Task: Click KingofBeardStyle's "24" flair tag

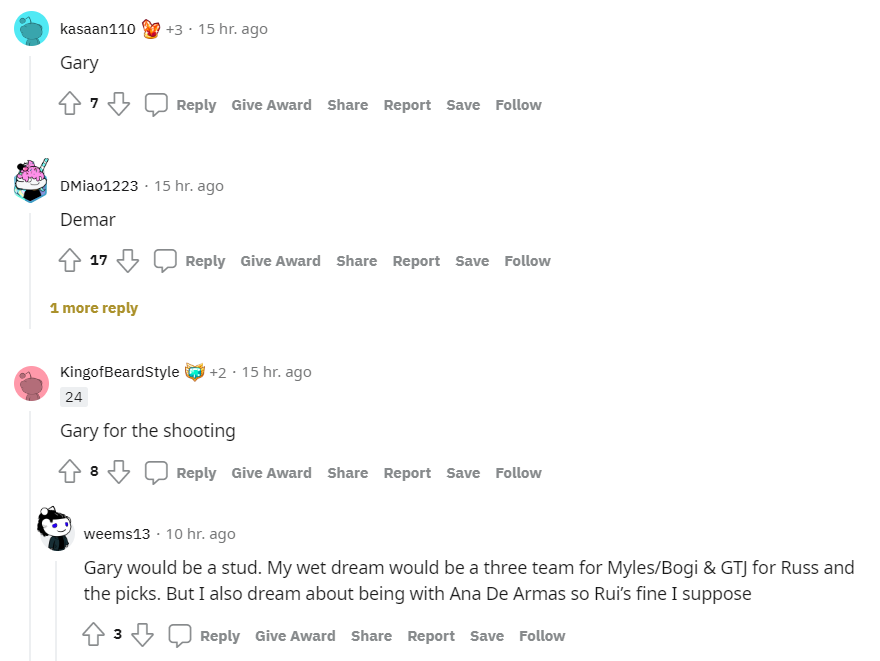Action: pyautogui.click(x=74, y=397)
